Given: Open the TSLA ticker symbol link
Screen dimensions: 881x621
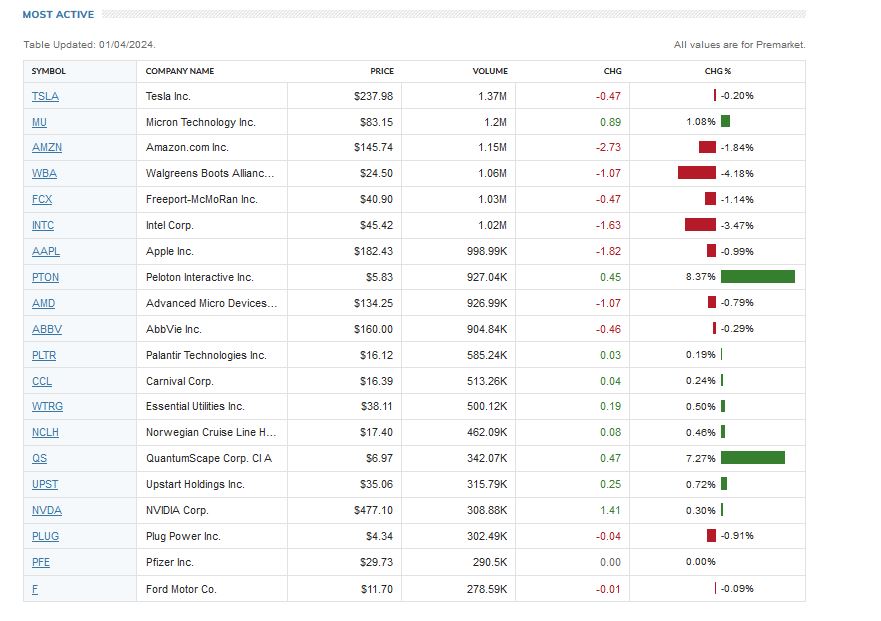Looking at the screenshot, I should coord(45,96).
